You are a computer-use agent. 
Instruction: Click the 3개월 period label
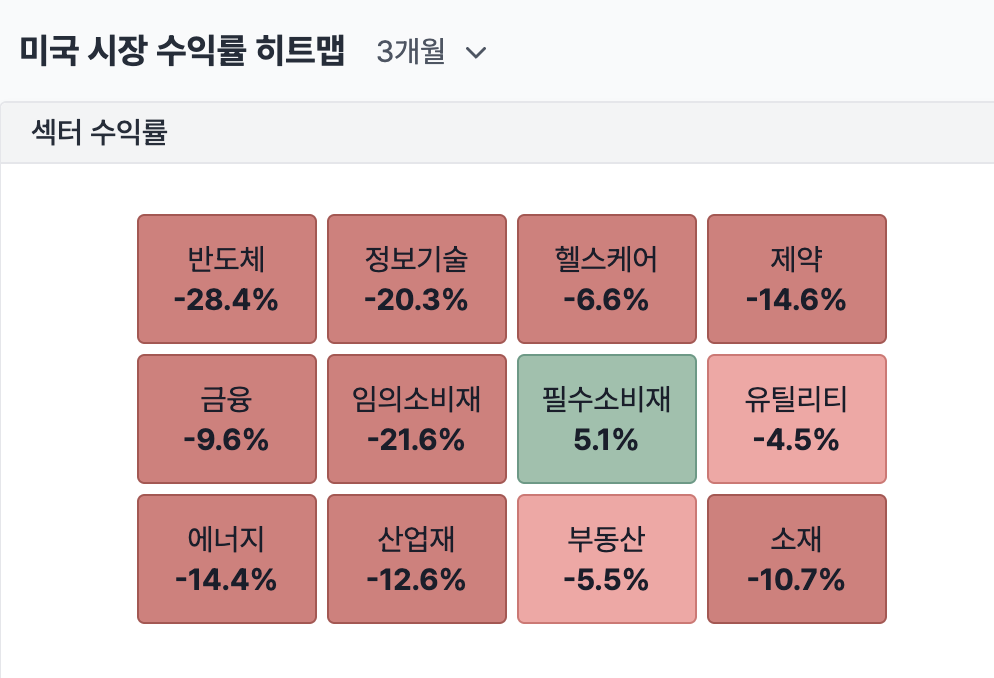point(410,52)
